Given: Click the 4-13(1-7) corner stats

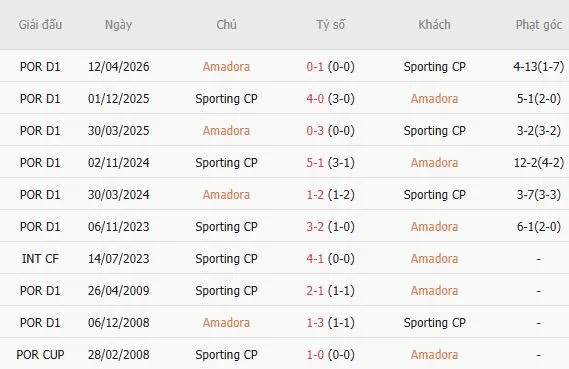Looking at the screenshot, I should 539,67.
